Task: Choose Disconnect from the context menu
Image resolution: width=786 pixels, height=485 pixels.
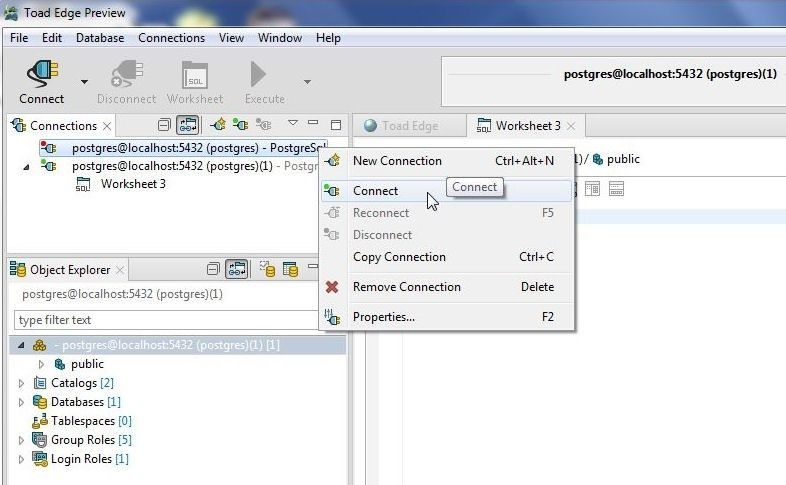Action: 446,235
